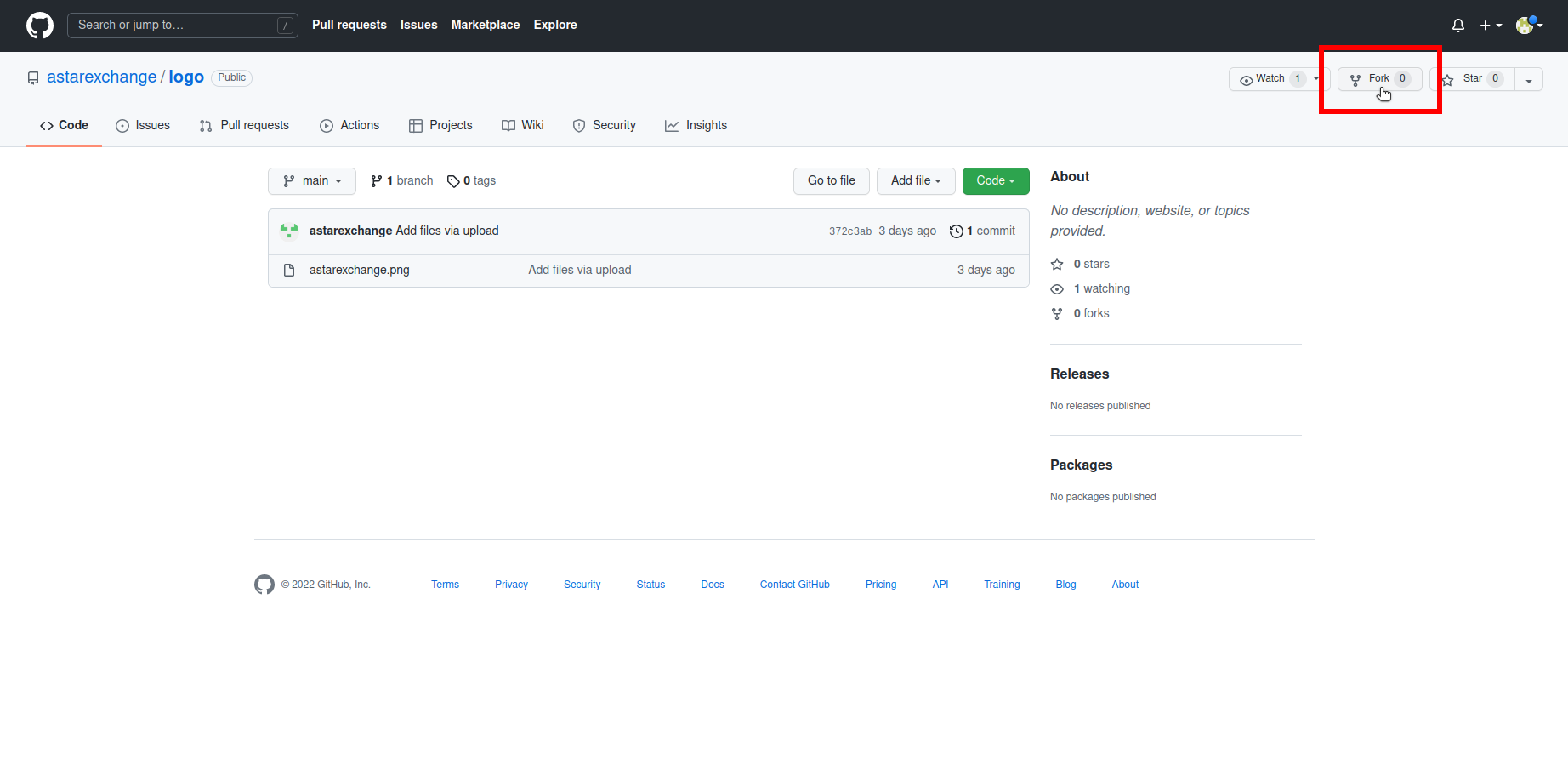Open the Pricing footer link

pos(881,585)
